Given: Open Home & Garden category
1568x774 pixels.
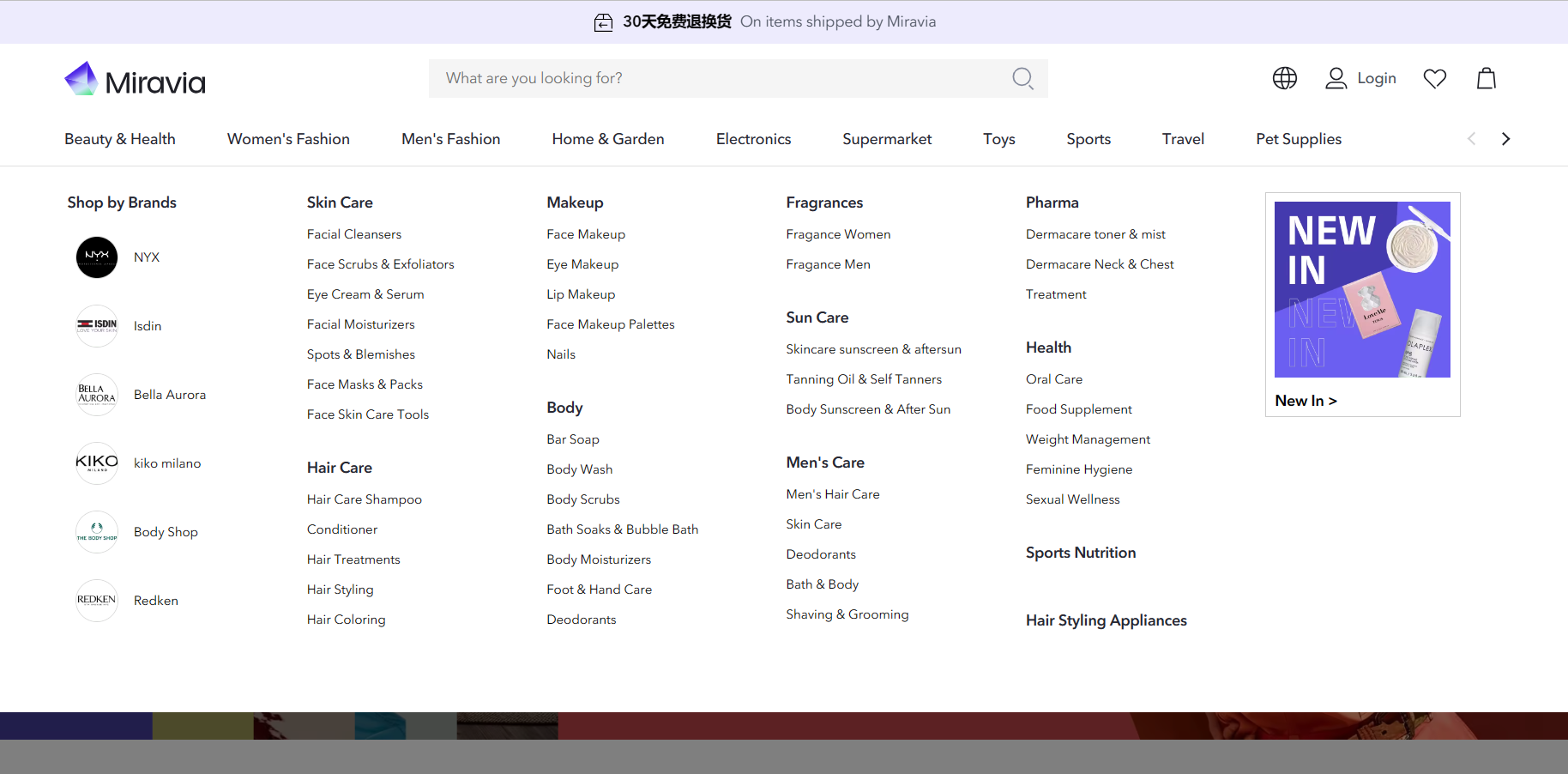Looking at the screenshot, I should (608, 139).
